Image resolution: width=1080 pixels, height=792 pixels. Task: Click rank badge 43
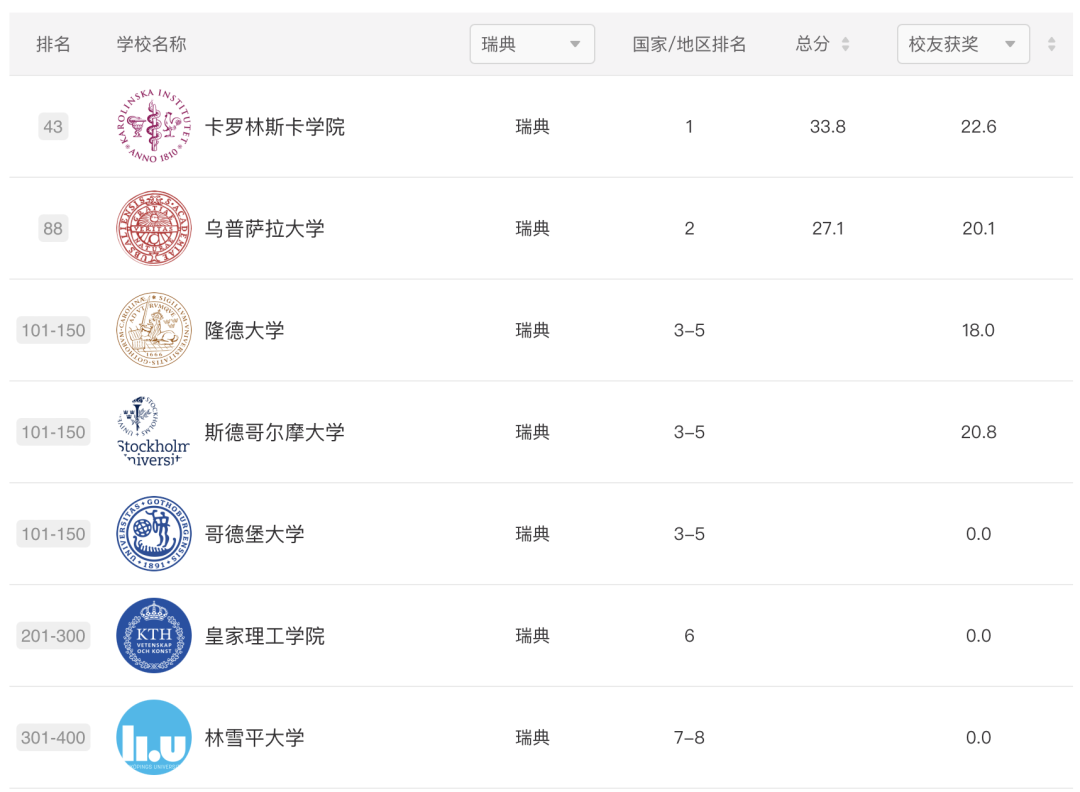[53, 127]
